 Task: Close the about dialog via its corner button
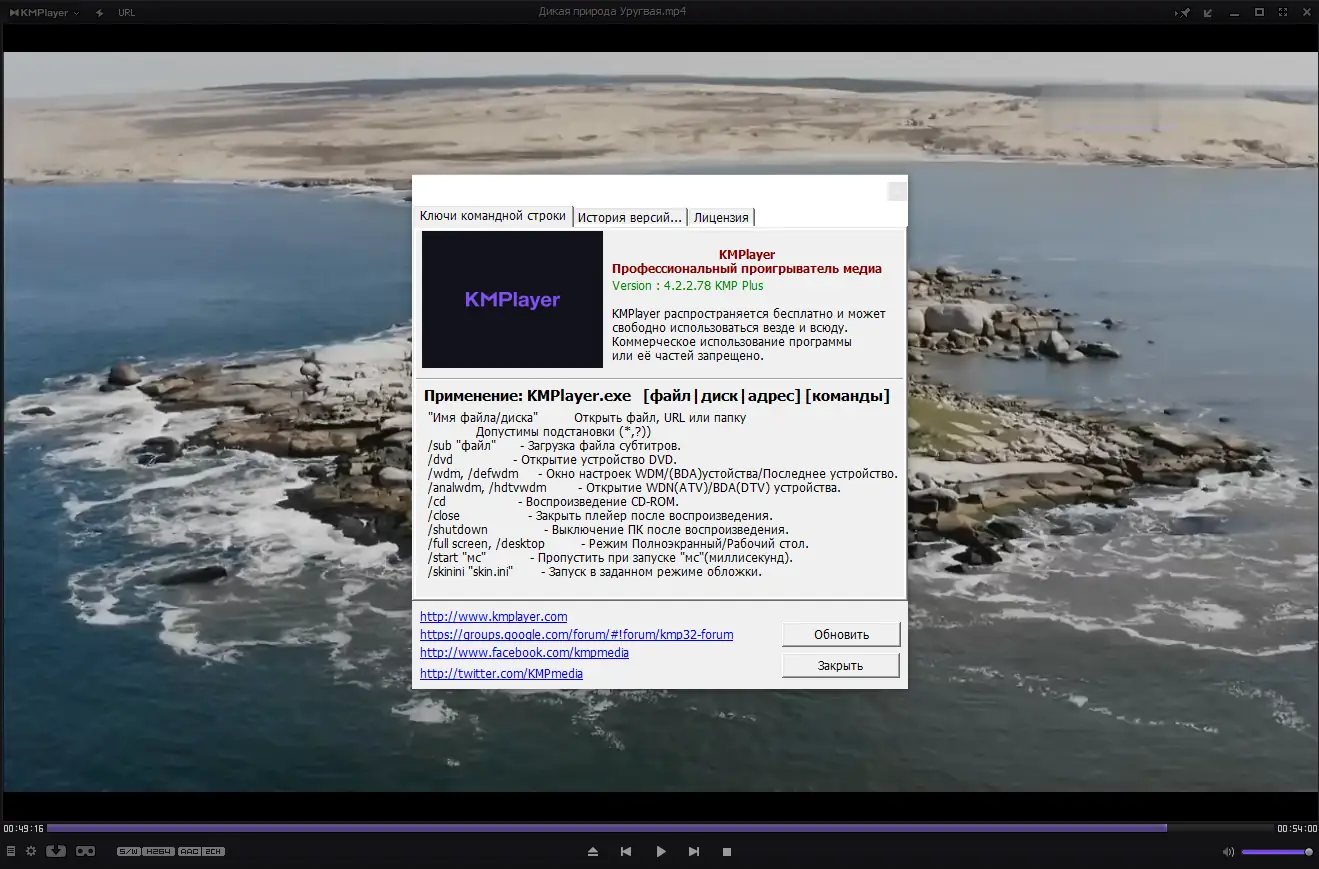tap(897, 191)
